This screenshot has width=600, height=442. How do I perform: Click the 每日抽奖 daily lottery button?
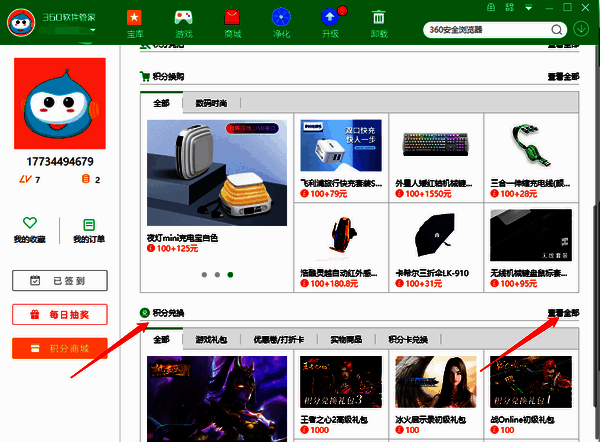click(x=60, y=315)
